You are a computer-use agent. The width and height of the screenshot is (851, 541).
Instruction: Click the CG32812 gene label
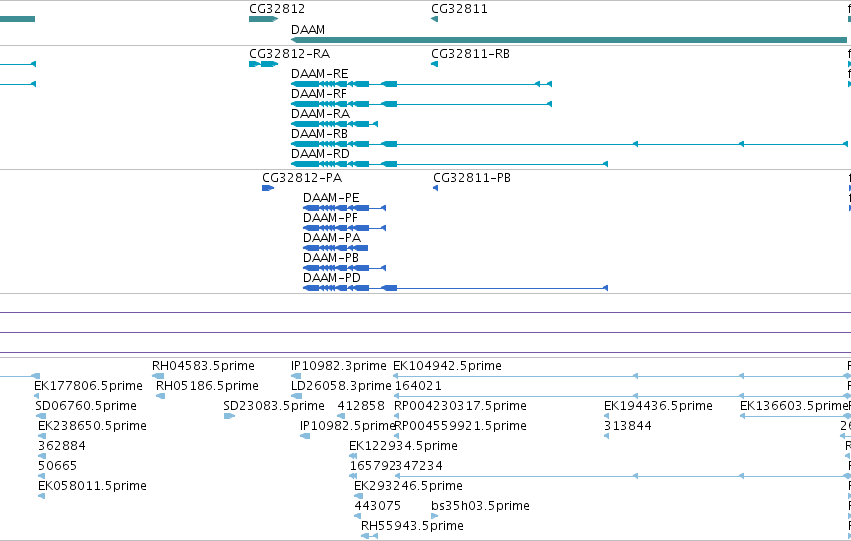[277, 9]
